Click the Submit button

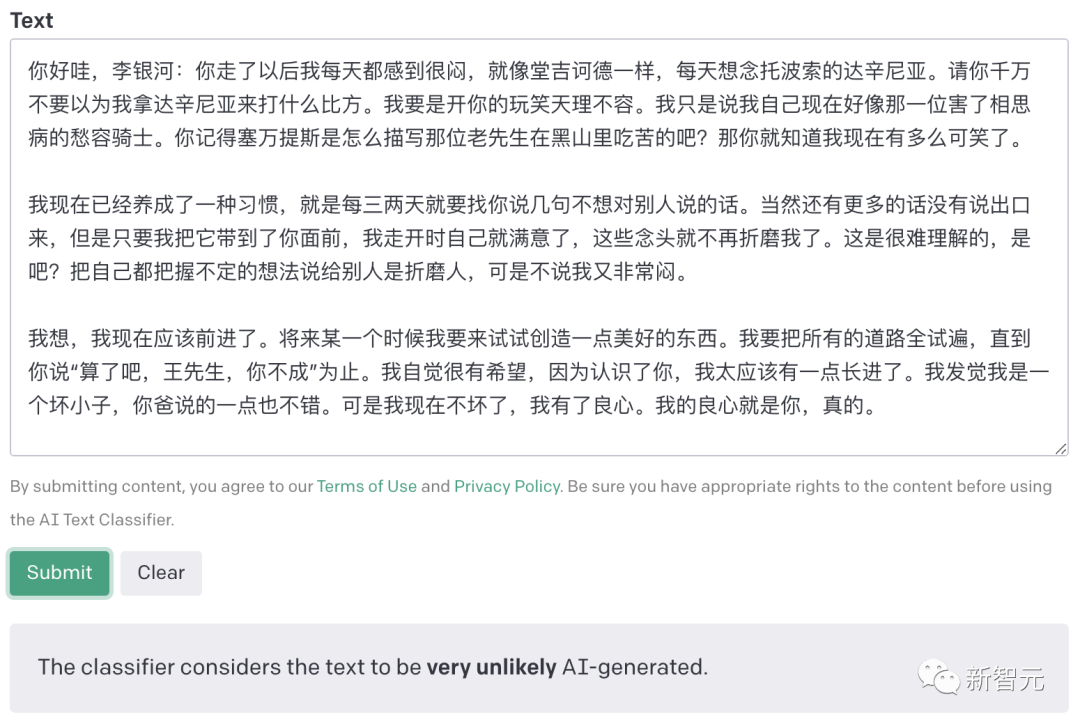(x=59, y=573)
